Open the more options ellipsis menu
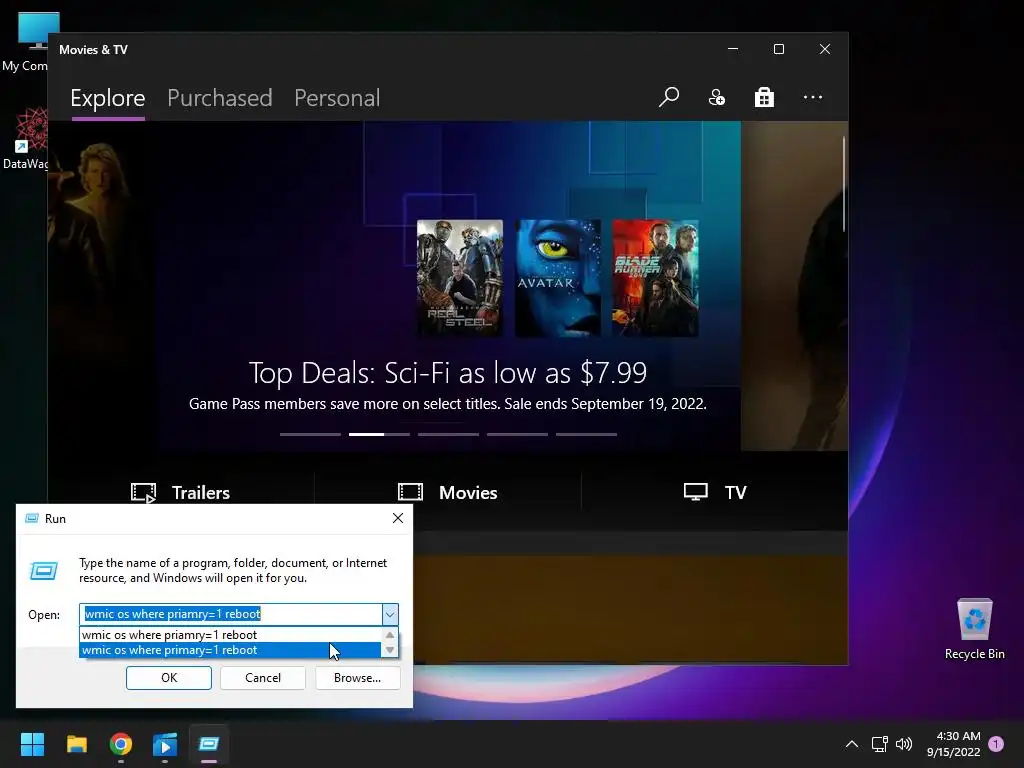 pyautogui.click(x=812, y=97)
